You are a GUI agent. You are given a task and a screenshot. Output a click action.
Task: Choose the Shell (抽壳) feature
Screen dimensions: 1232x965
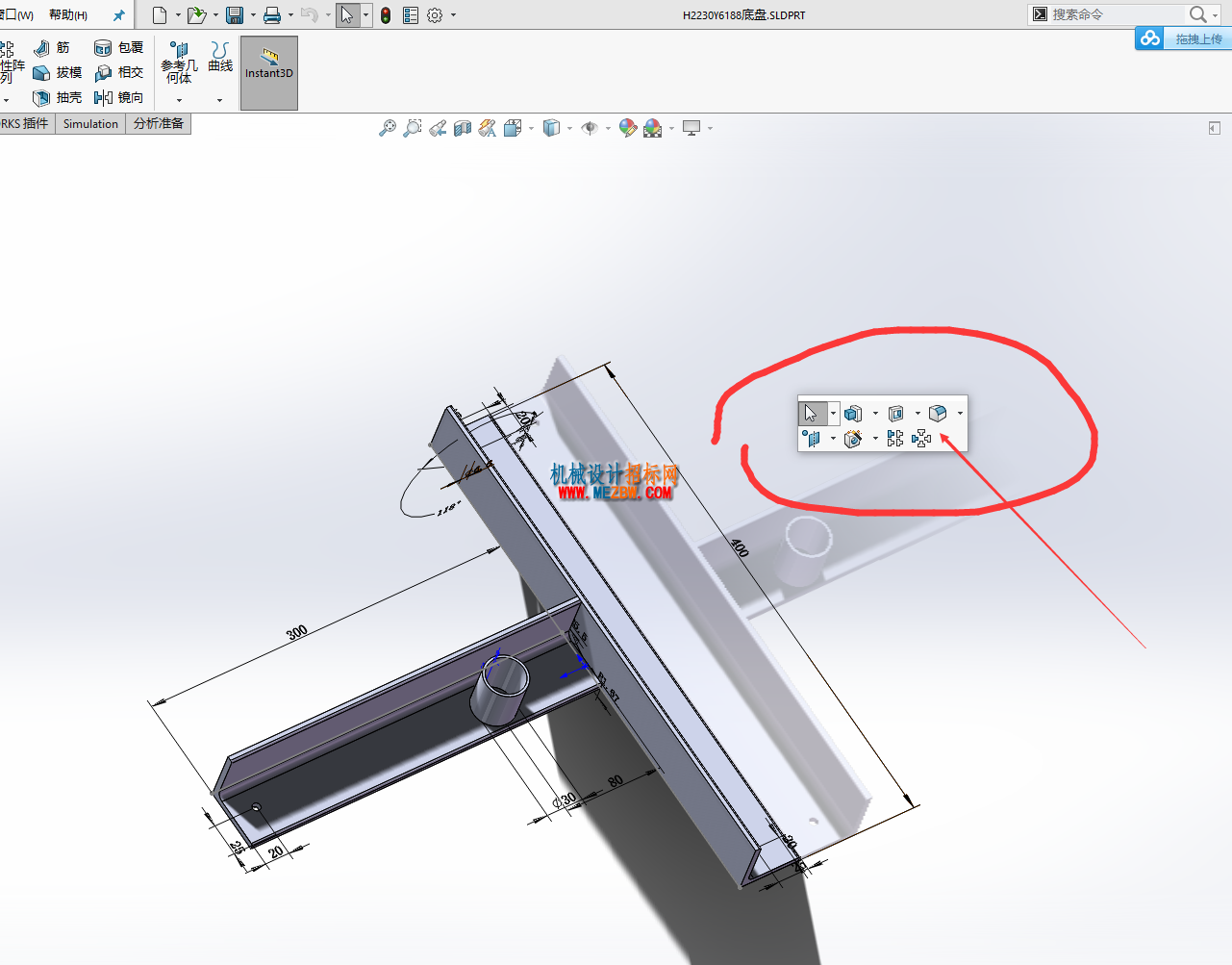tap(41, 98)
